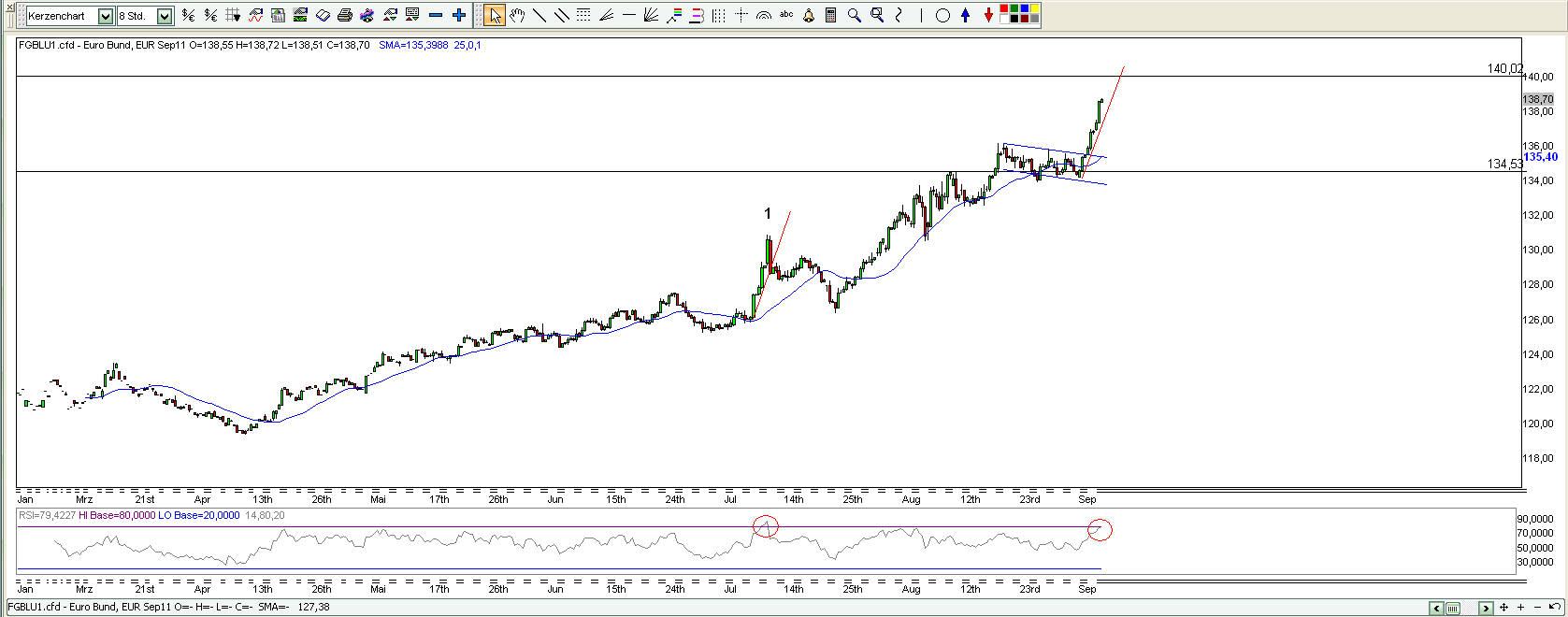Select the fan angle lines tool

[606, 15]
